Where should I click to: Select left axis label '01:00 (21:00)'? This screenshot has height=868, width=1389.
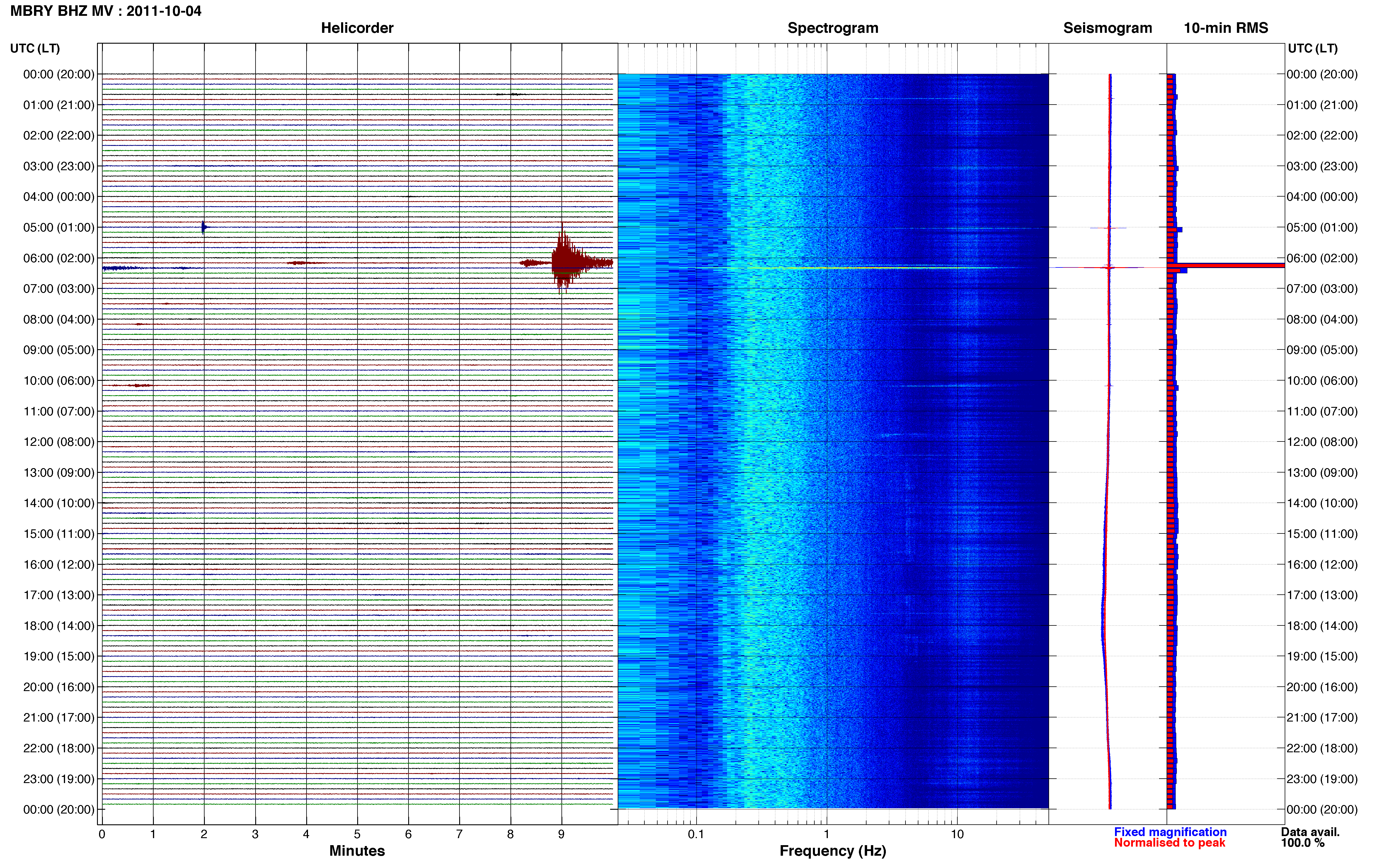pos(59,105)
